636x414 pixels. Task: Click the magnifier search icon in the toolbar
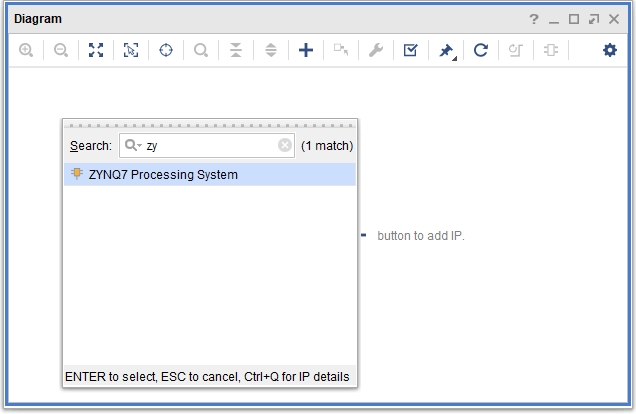click(201, 50)
